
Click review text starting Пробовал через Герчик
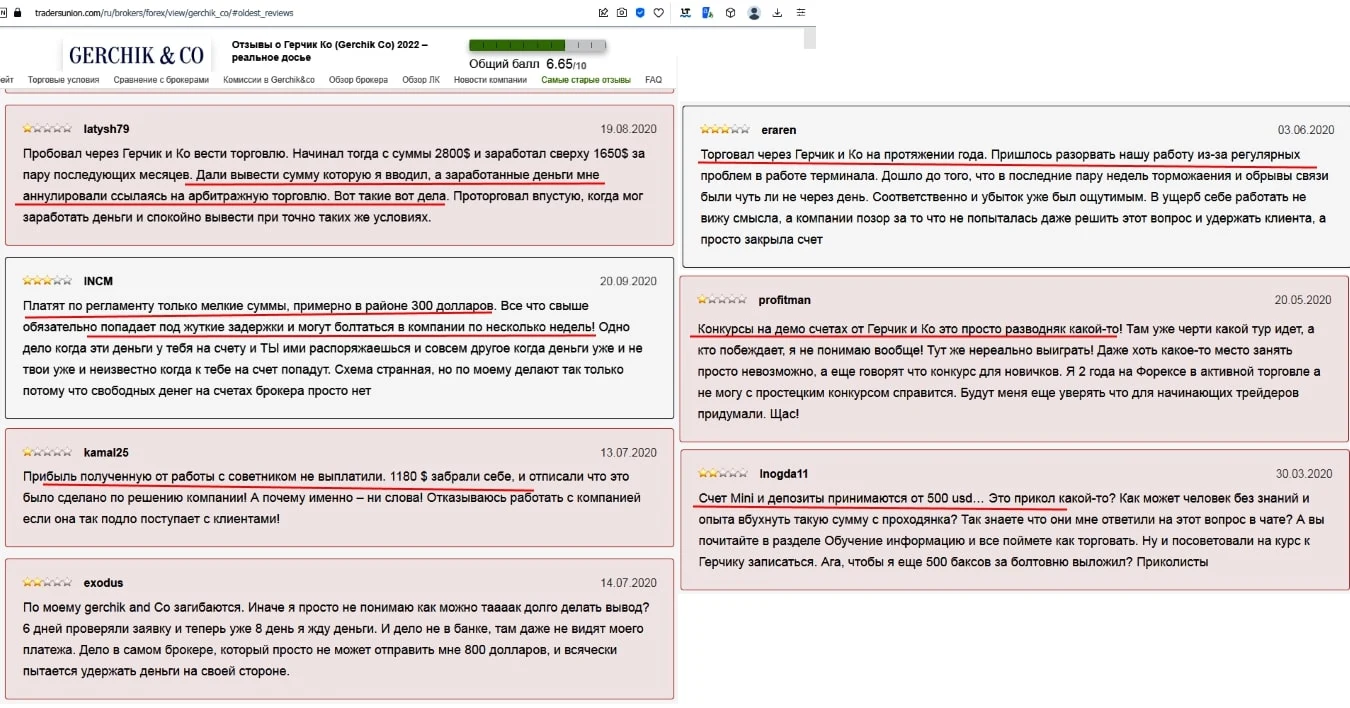point(335,186)
